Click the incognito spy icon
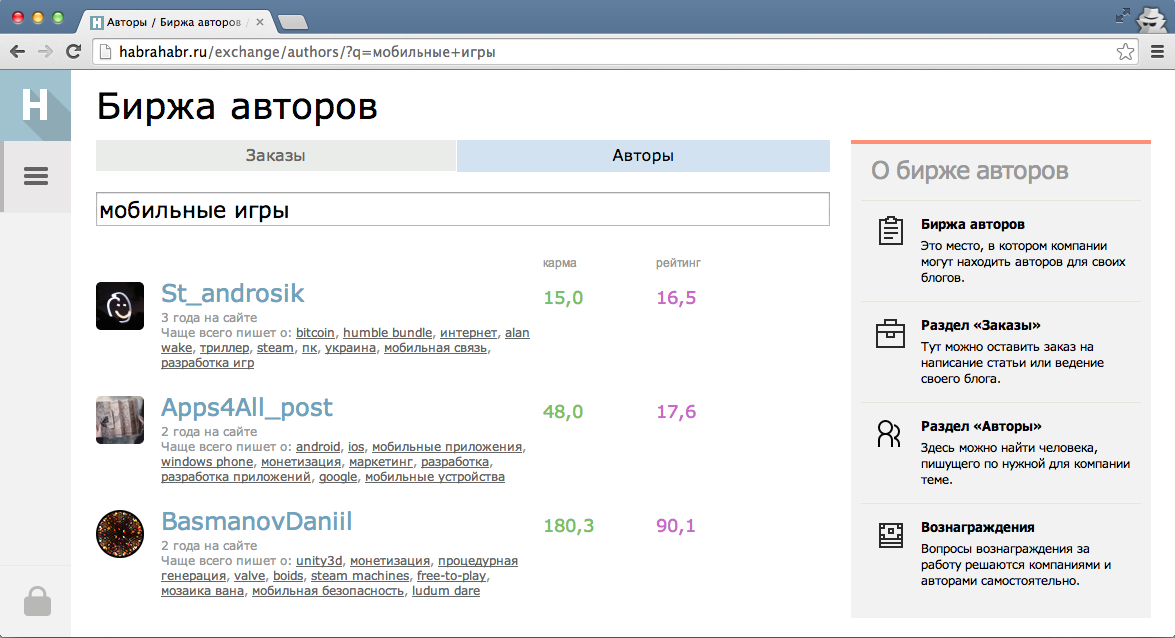This screenshot has width=1175, height=638. click(1151, 18)
